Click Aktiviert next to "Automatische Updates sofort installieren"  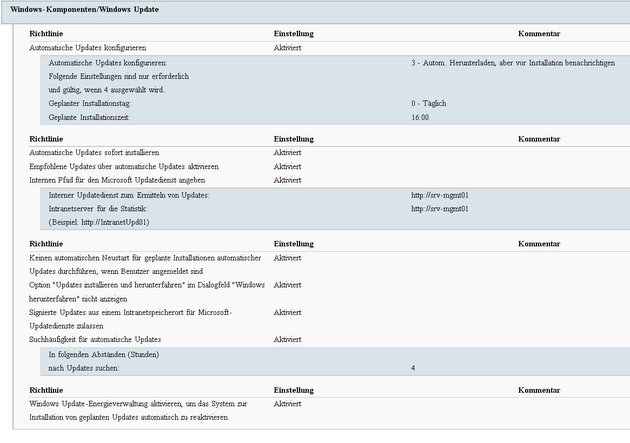[287, 153]
